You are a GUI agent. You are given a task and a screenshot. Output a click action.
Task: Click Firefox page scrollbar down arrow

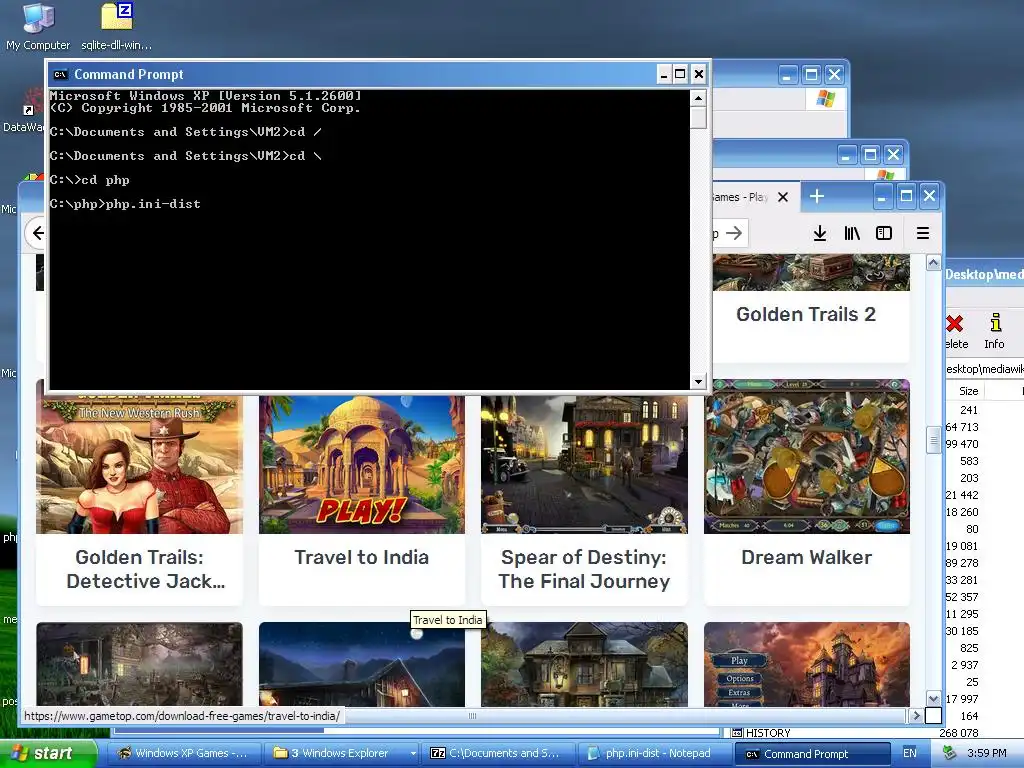tap(934, 699)
